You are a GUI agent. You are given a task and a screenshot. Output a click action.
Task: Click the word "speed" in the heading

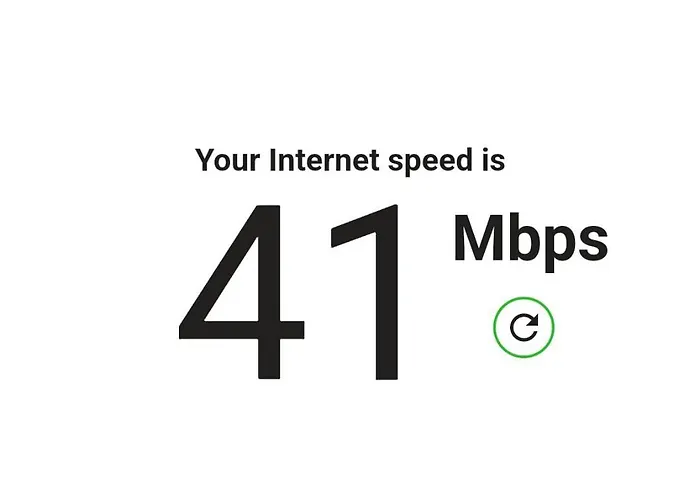coord(430,162)
